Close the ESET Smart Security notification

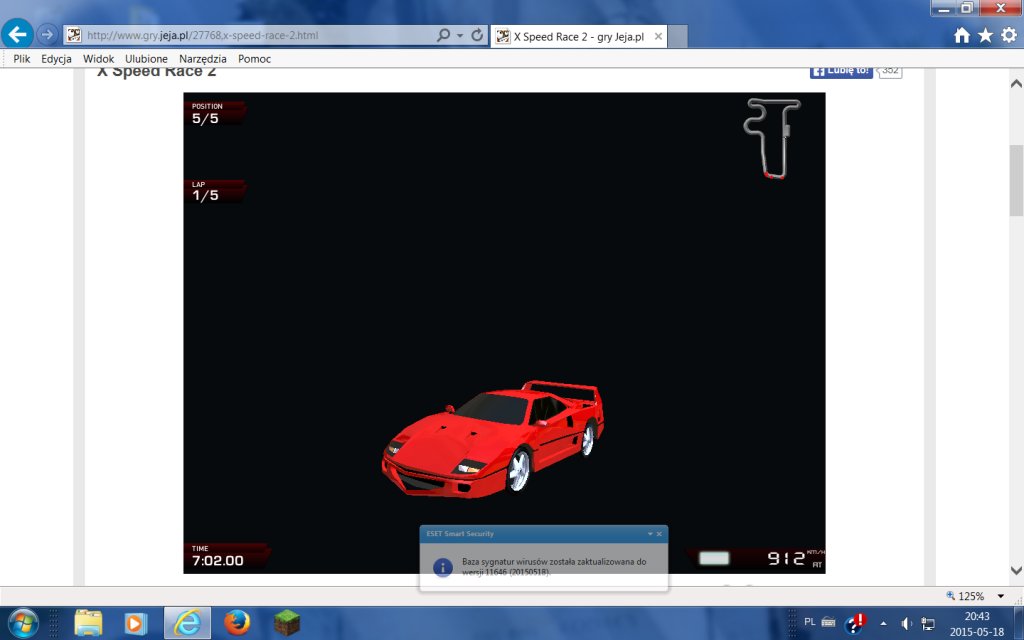[x=659, y=534]
